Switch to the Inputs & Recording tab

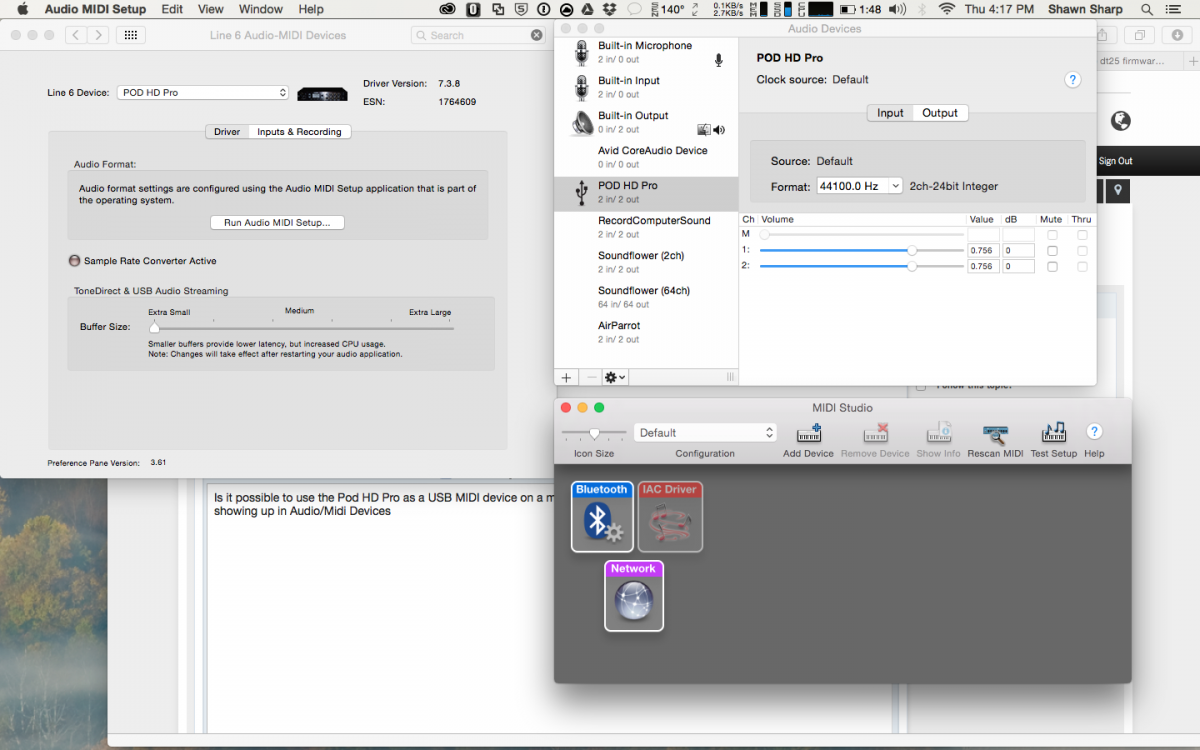click(x=299, y=132)
